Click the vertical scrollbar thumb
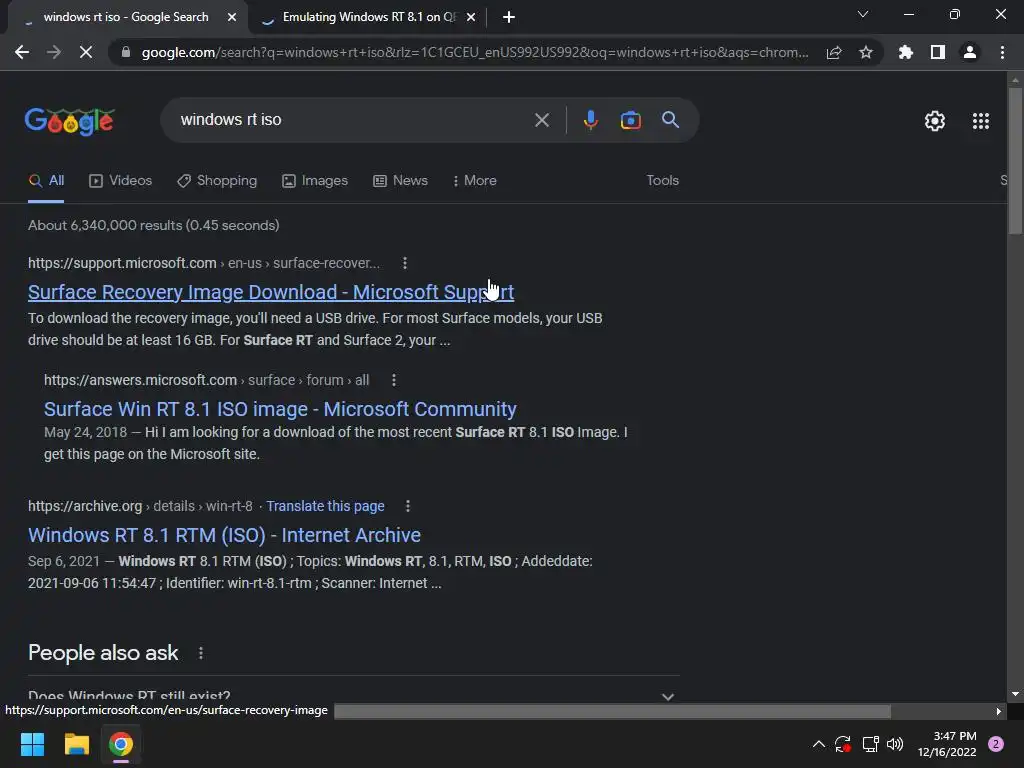 click(x=1015, y=160)
